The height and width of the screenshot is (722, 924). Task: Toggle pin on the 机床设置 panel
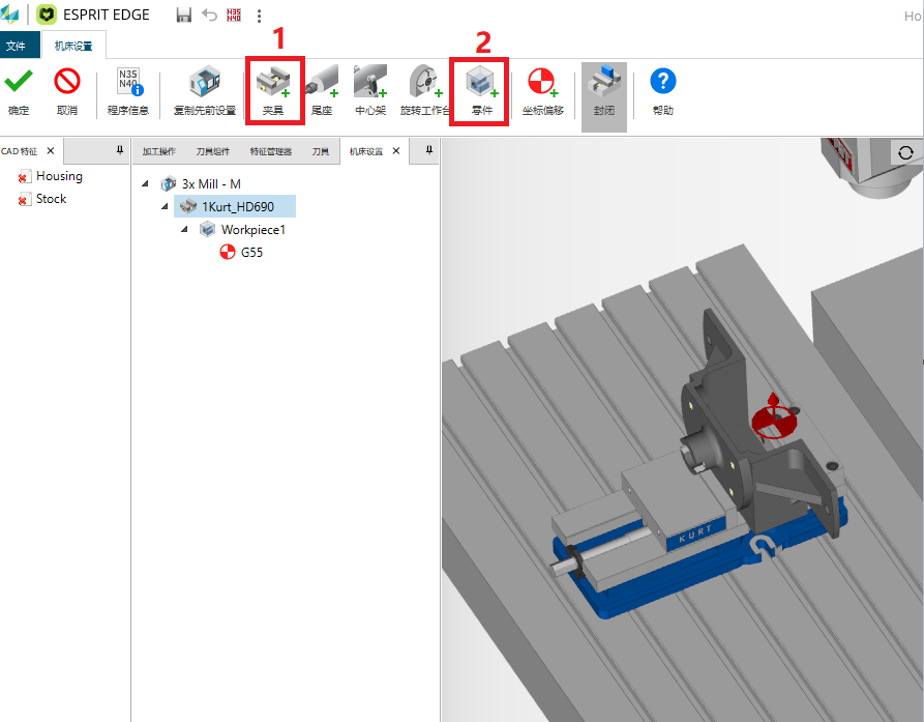click(x=429, y=150)
